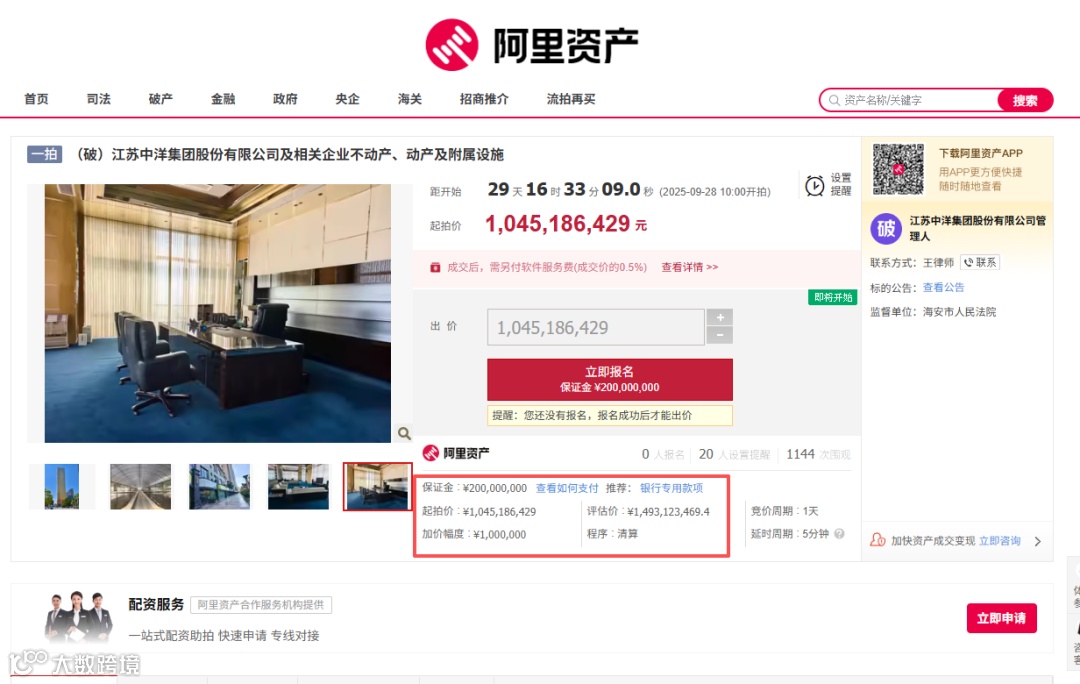1080x684 pixels.
Task: Click the 查看如何支付 link
Action: coord(567,488)
